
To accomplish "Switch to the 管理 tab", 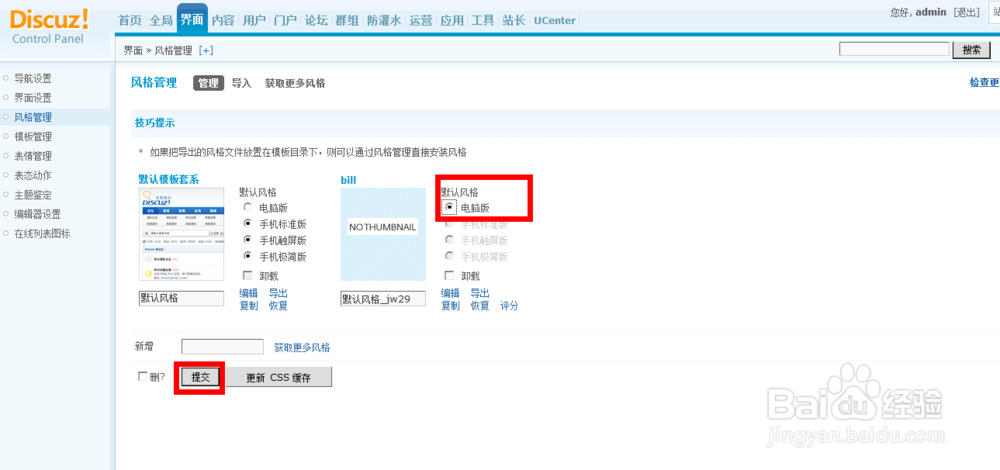I will 209,83.
